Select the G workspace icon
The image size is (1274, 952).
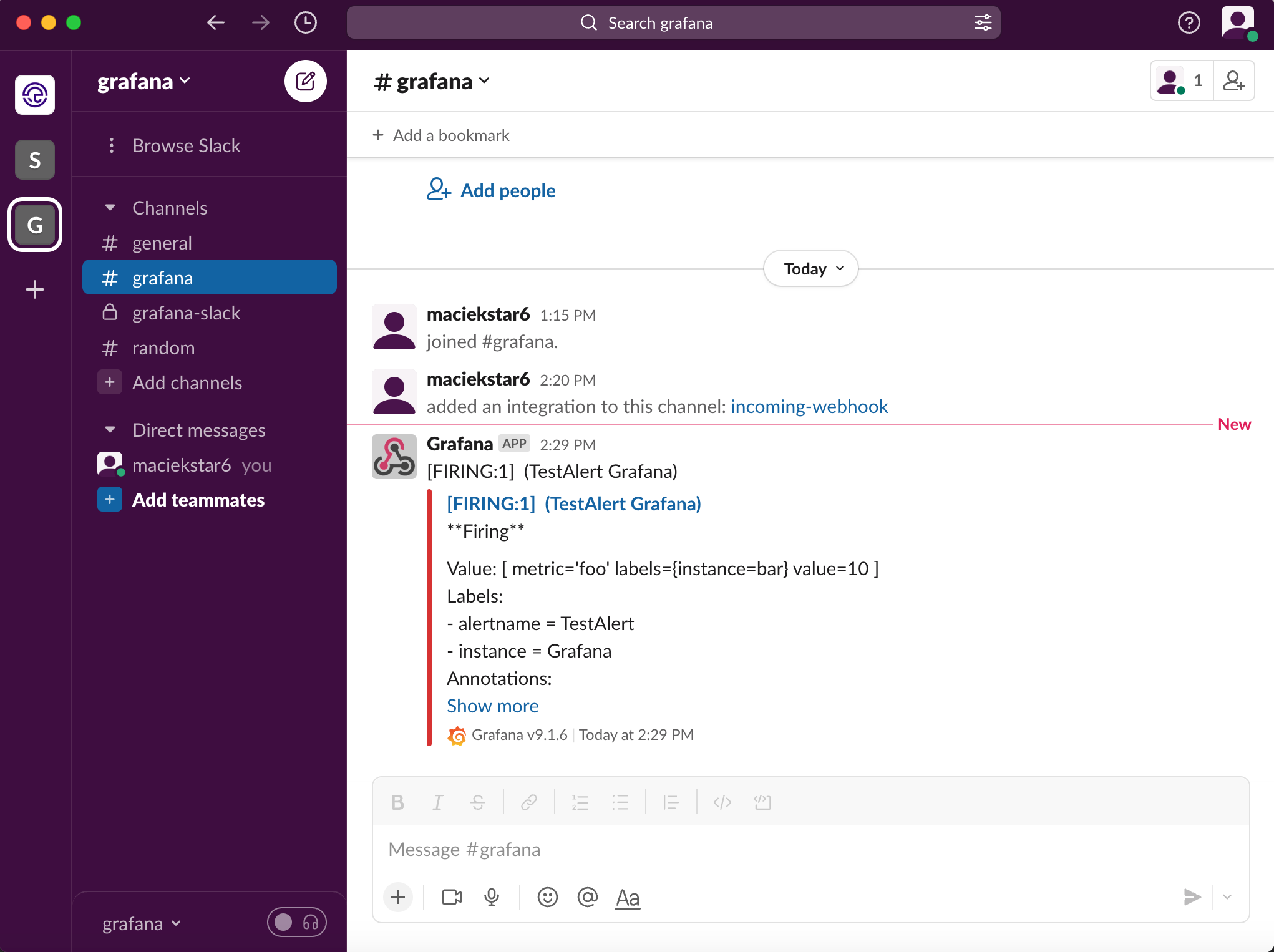click(35, 225)
